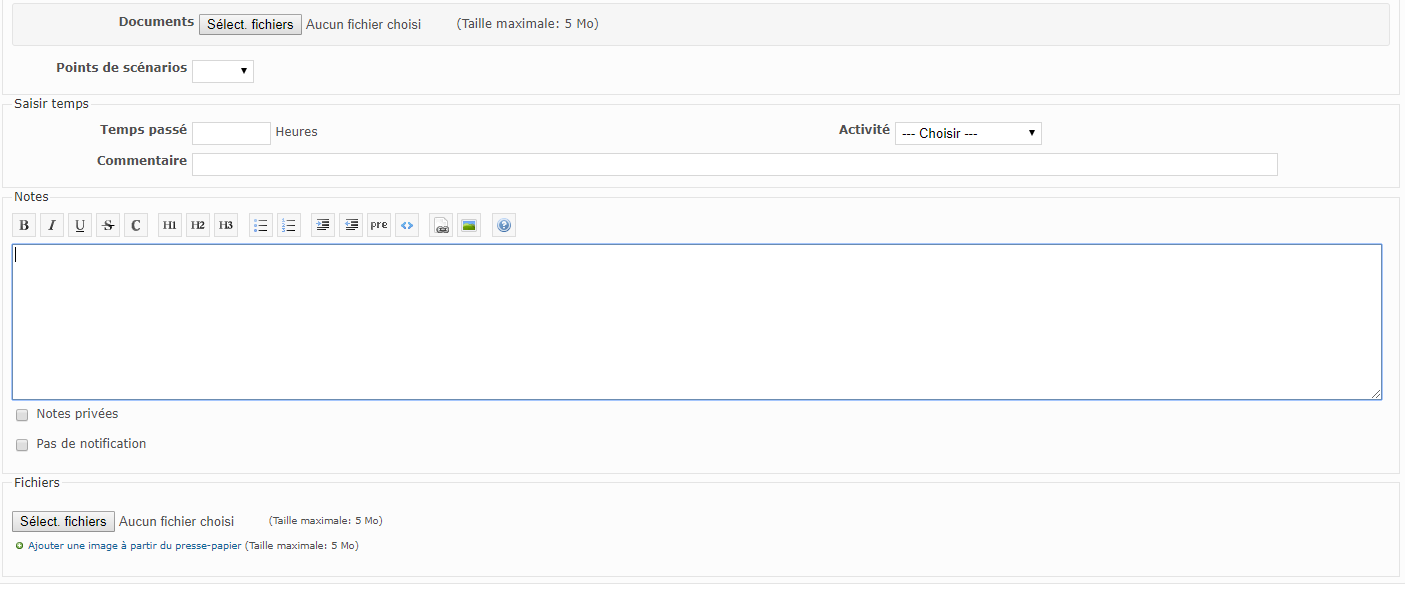Check the Pas de notification option

(x=22, y=445)
